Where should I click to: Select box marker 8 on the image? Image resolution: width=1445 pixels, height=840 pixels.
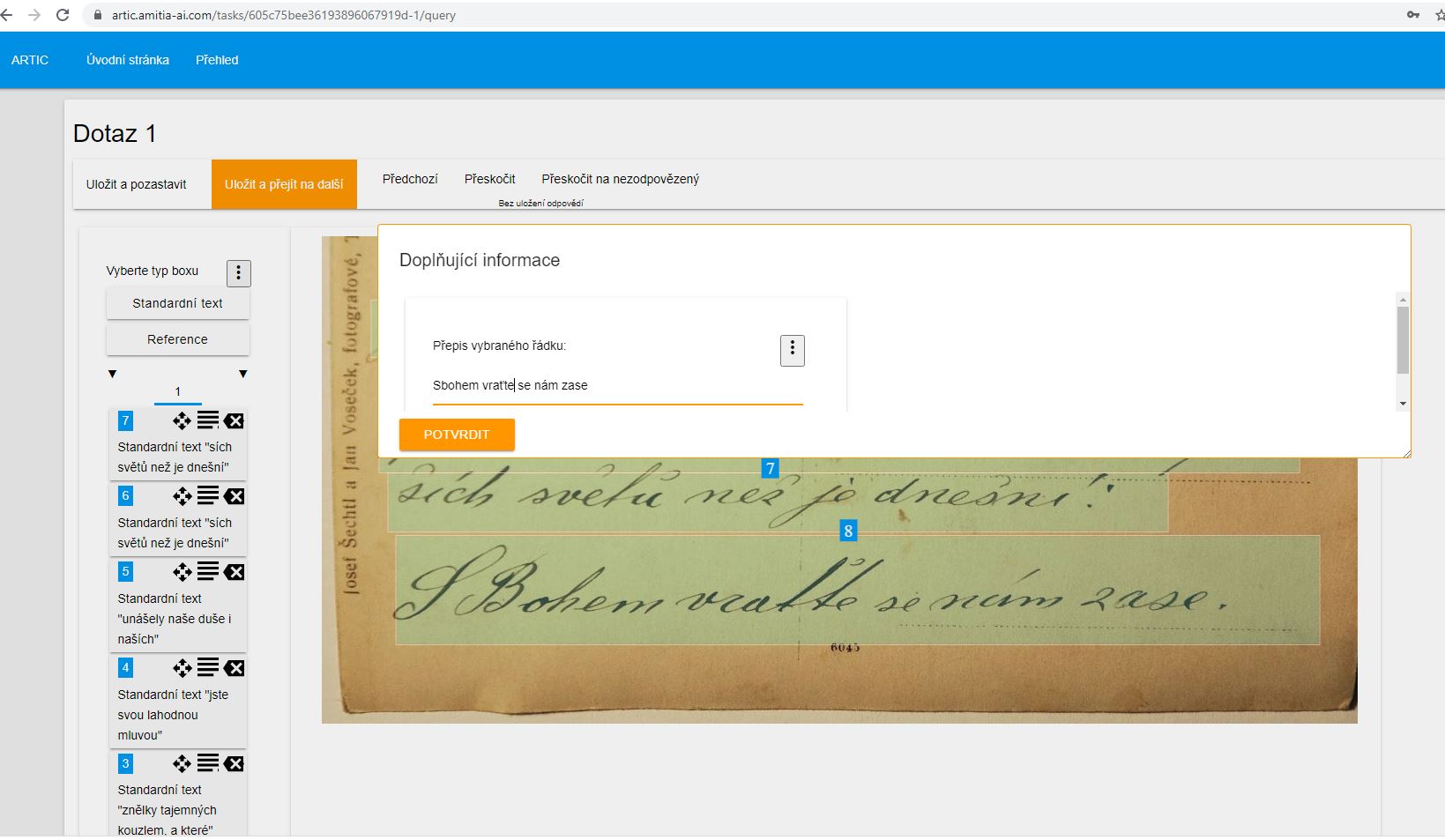(848, 531)
